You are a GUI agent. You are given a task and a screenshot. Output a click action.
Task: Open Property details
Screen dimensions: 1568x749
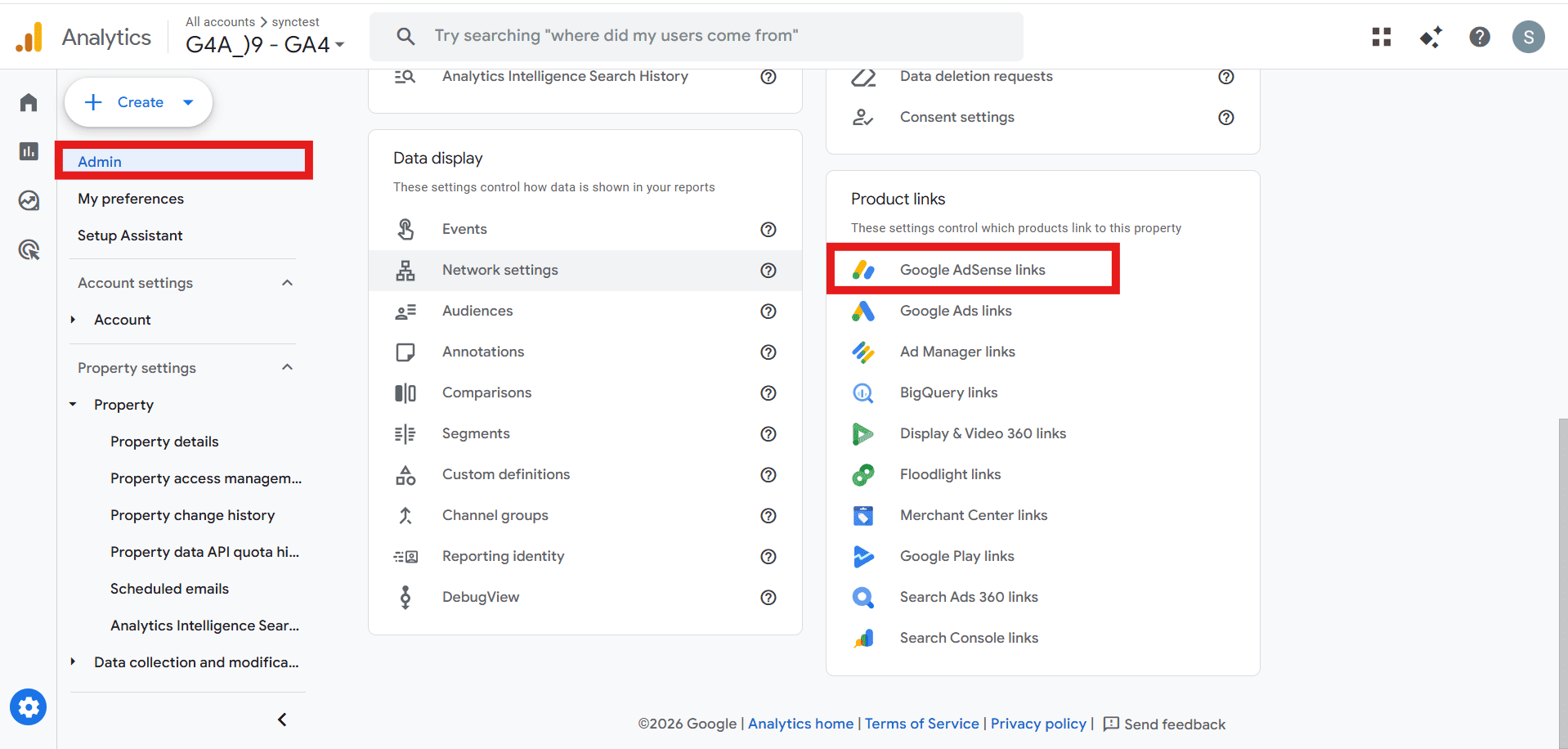(164, 442)
